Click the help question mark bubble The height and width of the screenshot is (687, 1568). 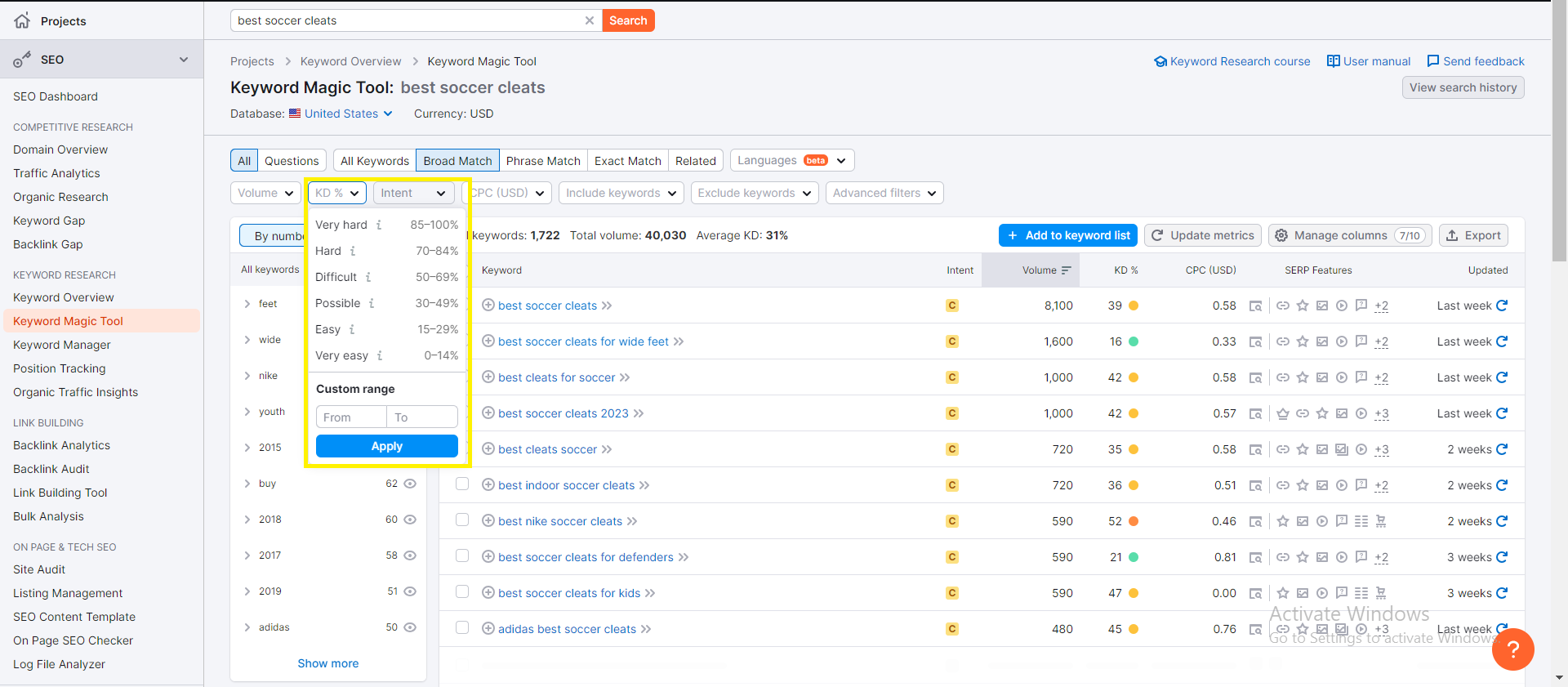coord(1512,649)
